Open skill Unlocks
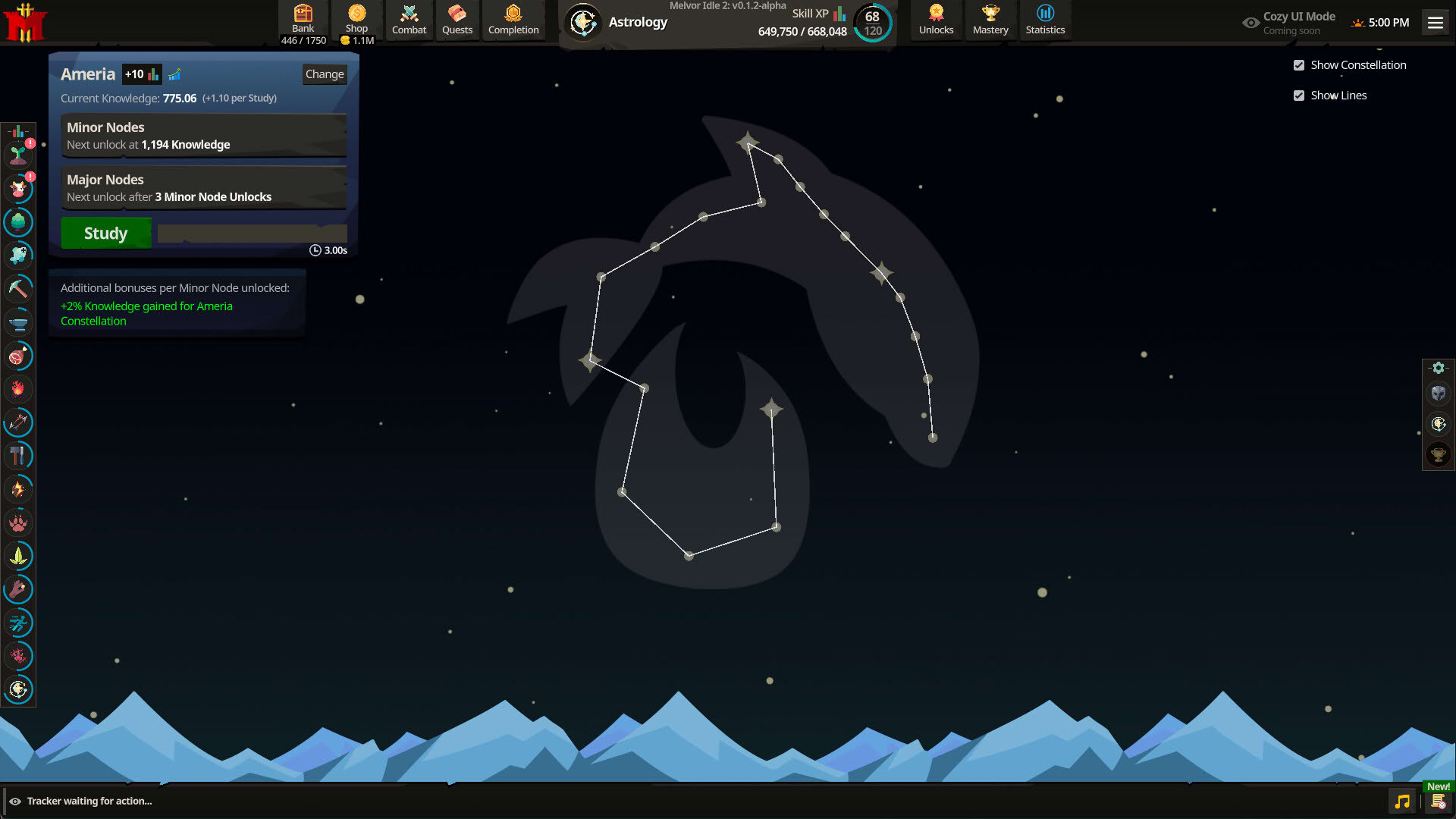 (936, 20)
